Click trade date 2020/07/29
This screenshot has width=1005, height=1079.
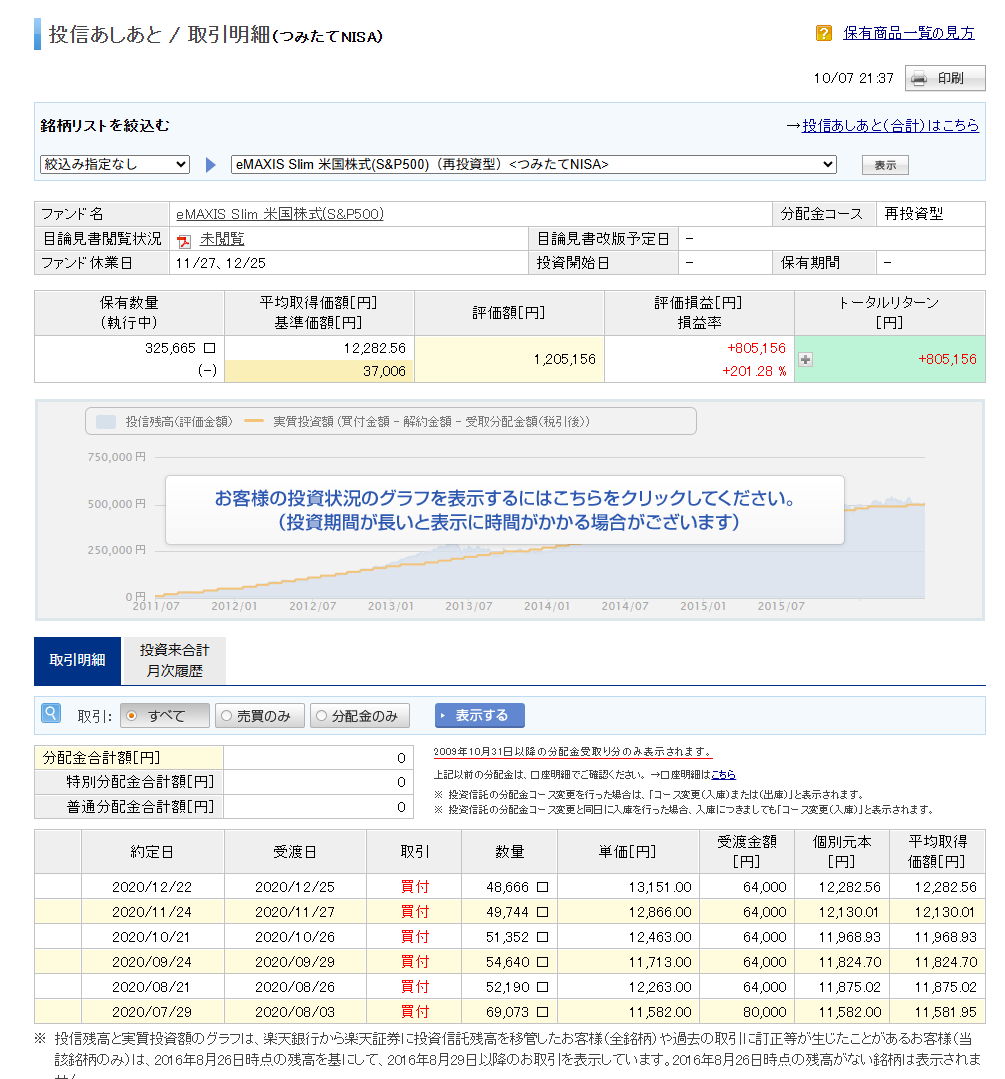152,1012
